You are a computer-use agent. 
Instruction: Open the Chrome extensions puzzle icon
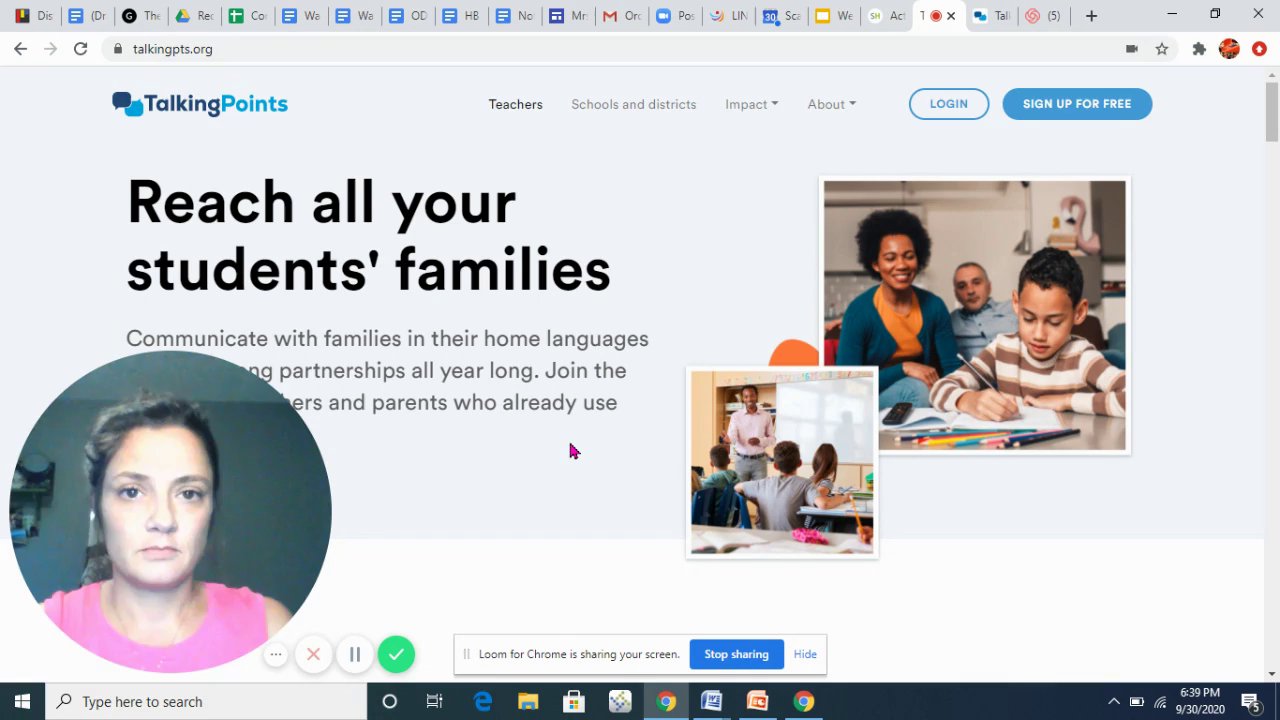click(x=1199, y=48)
